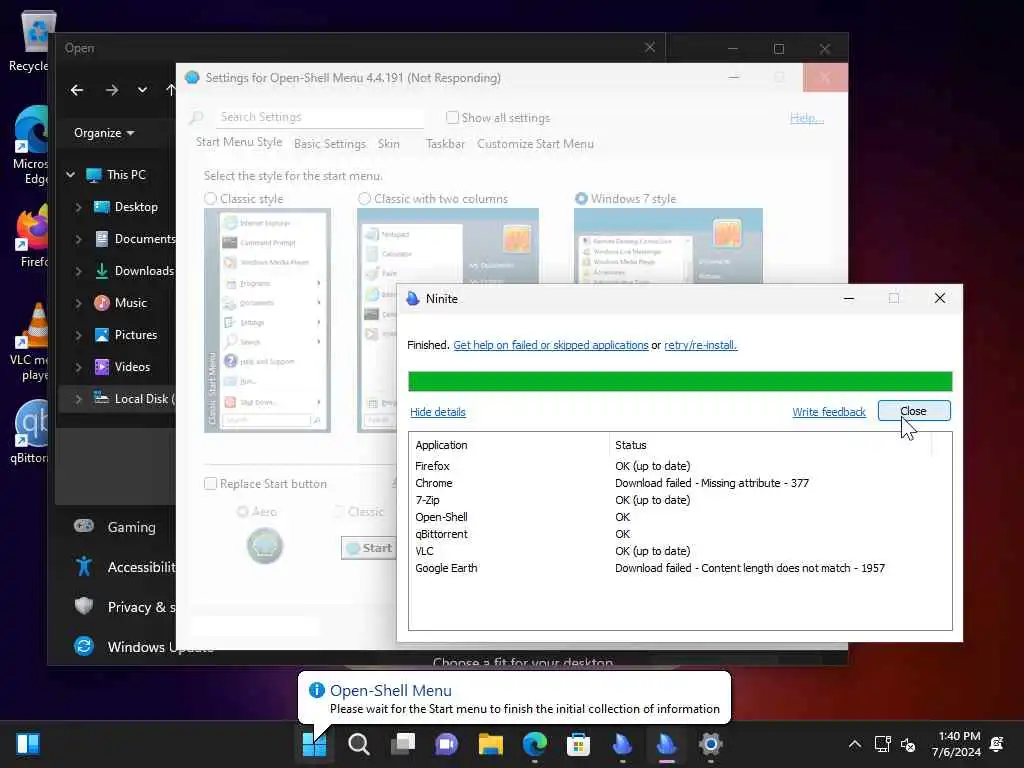Image resolution: width=1024 pixels, height=768 pixels.
Task: Collapse This PC tree node
Action: [x=71, y=175]
